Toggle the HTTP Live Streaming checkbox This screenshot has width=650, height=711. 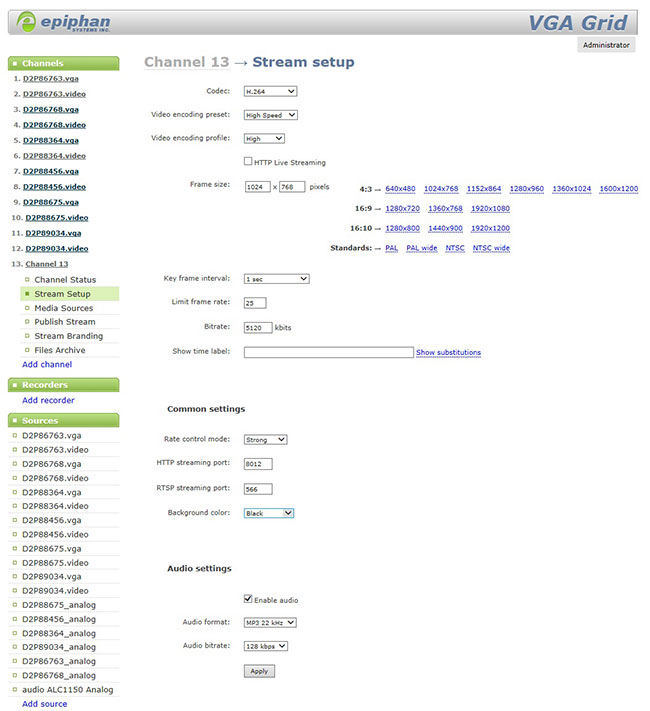[248, 161]
